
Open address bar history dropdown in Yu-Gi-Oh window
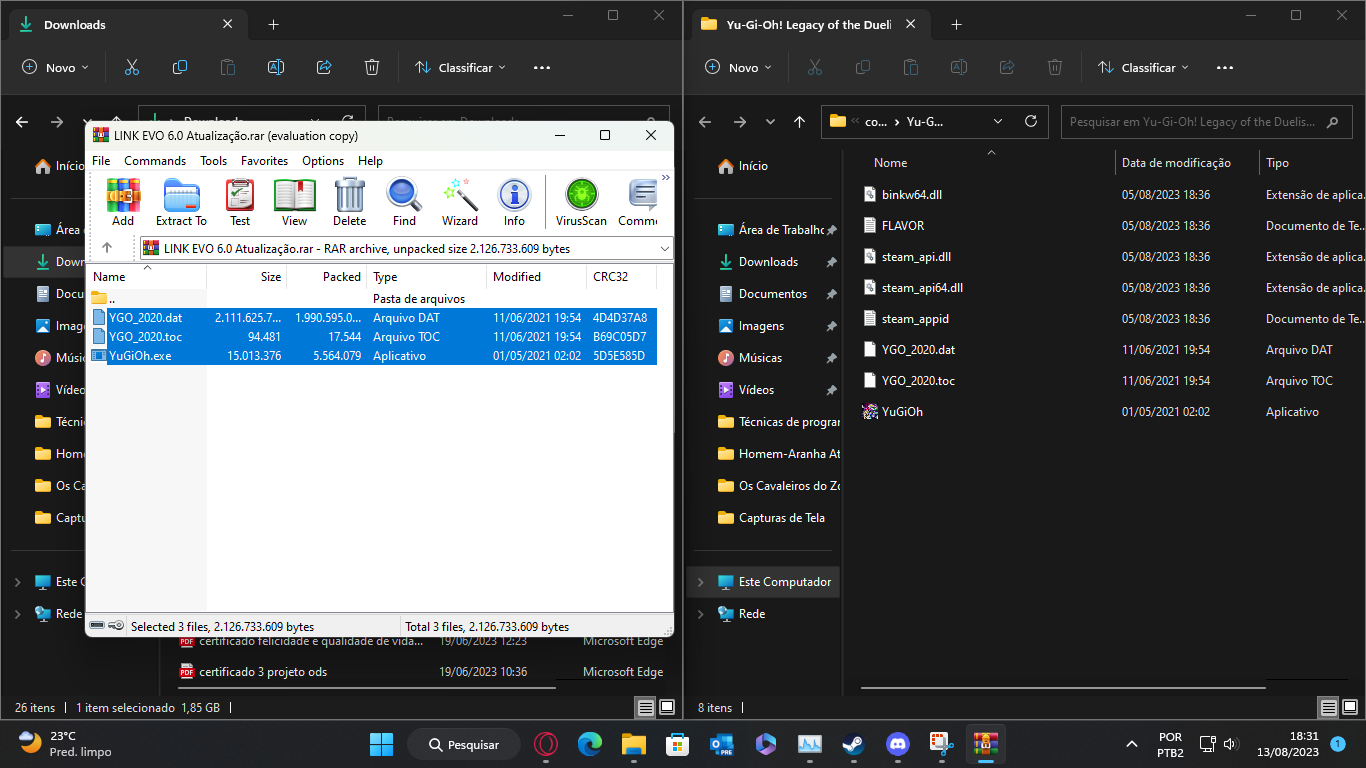998,122
